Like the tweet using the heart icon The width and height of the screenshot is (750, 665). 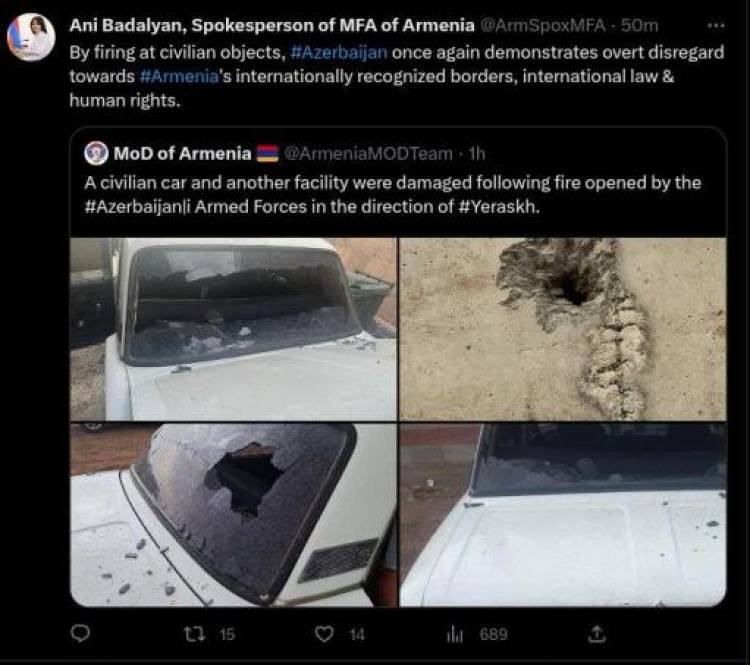tap(324, 634)
